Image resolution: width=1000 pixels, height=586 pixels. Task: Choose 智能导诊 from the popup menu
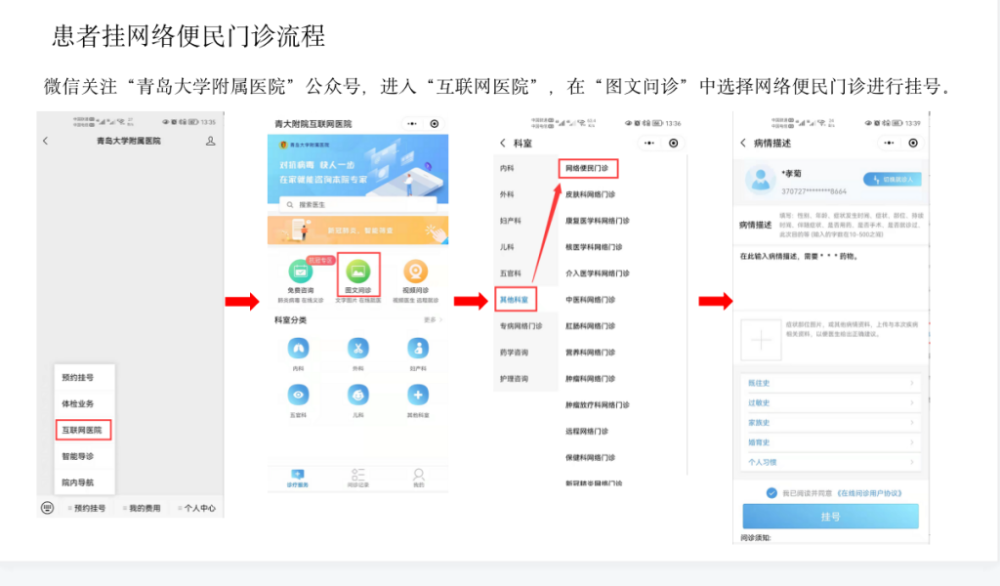pos(78,456)
